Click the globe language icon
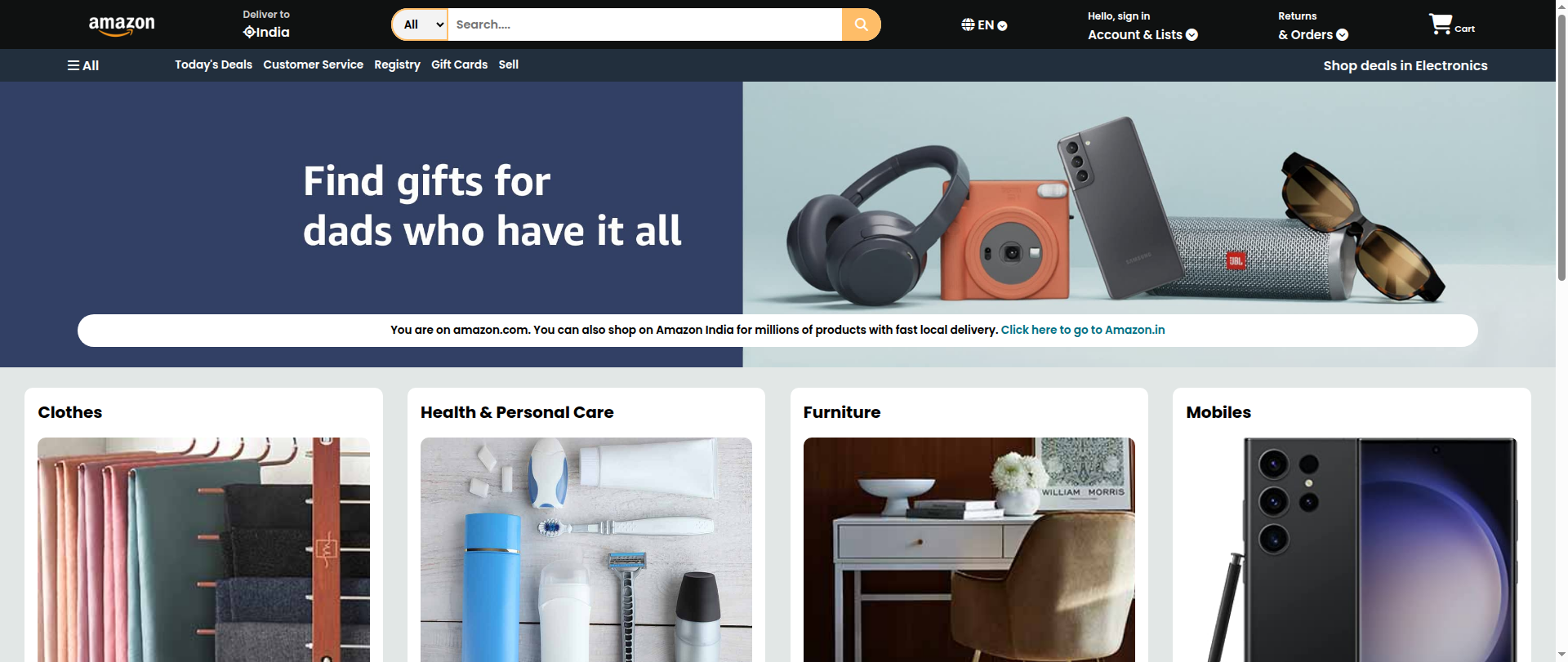1568x662 pixels. [968, 24]
